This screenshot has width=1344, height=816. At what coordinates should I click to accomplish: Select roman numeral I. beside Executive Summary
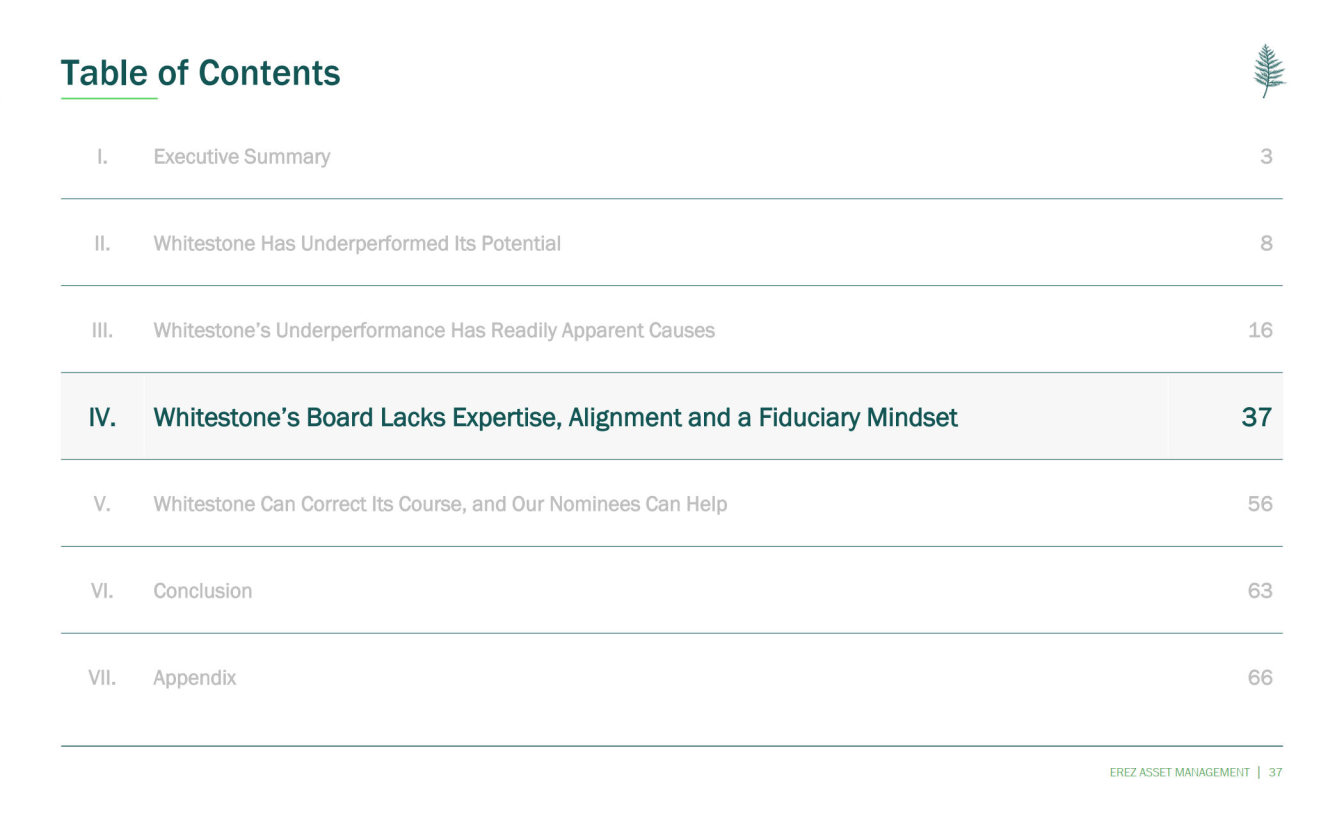102,157
